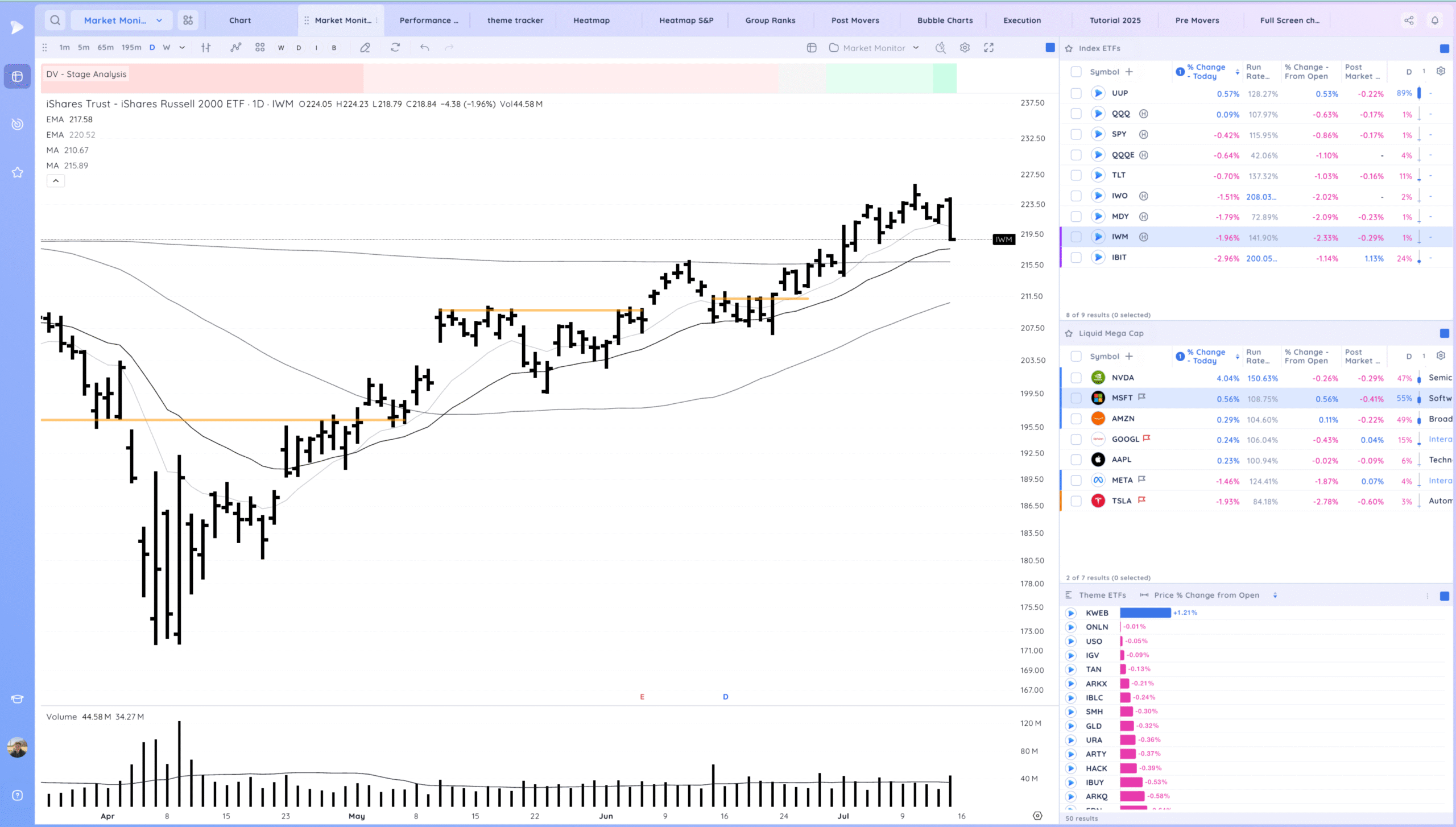Open the chart settings gear

point(965,48)
